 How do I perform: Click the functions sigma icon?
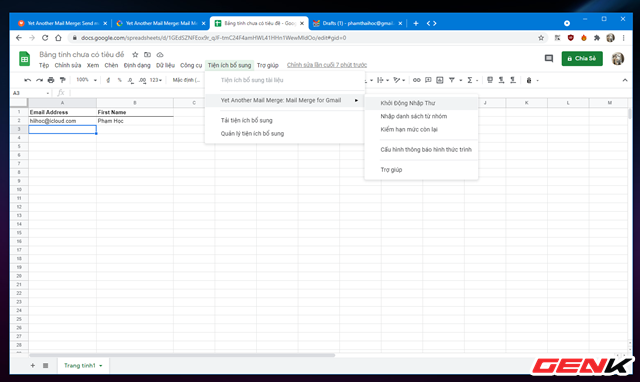[470, 80]
